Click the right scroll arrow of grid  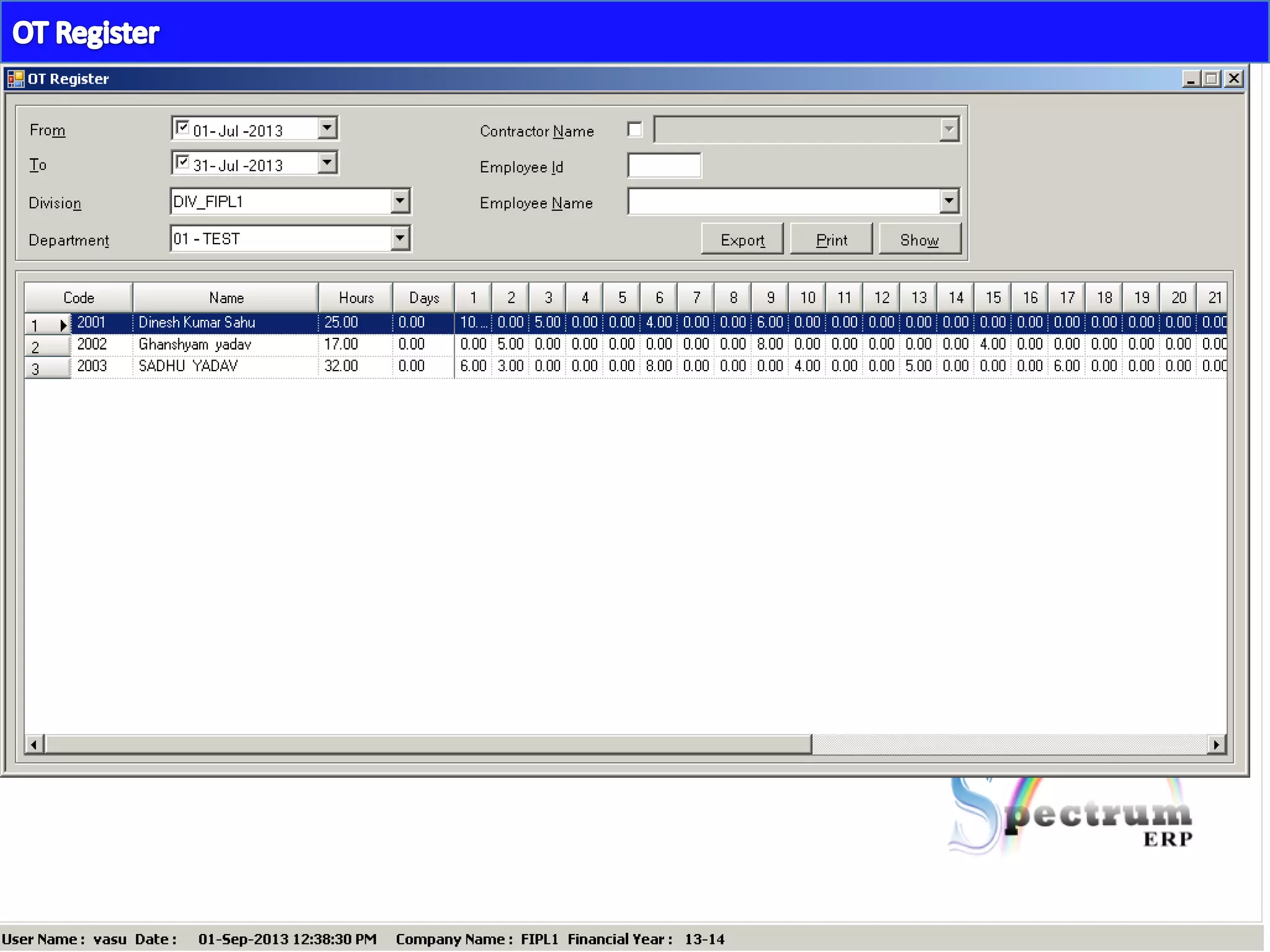pos(1217,744)
